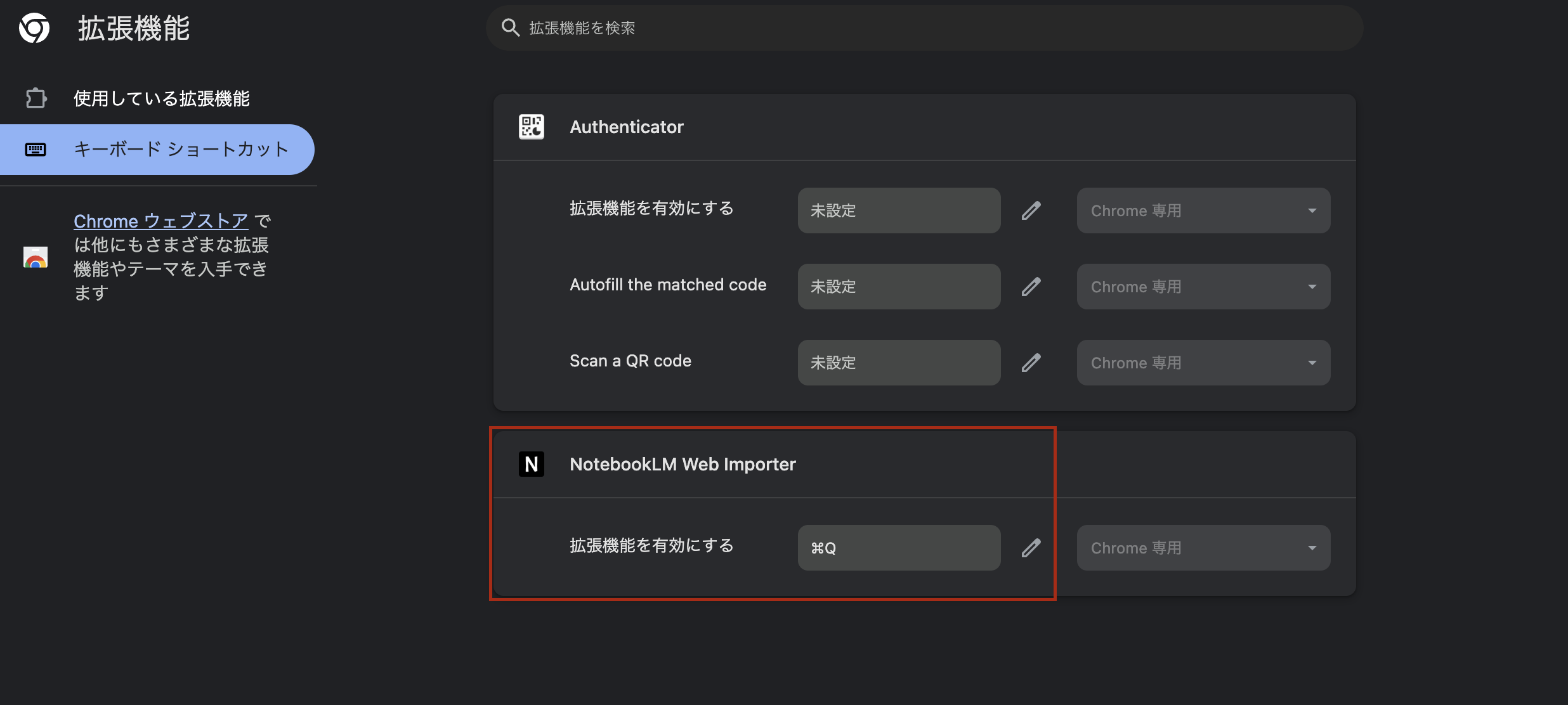Open the Chrome ウェブストア link

160,221
